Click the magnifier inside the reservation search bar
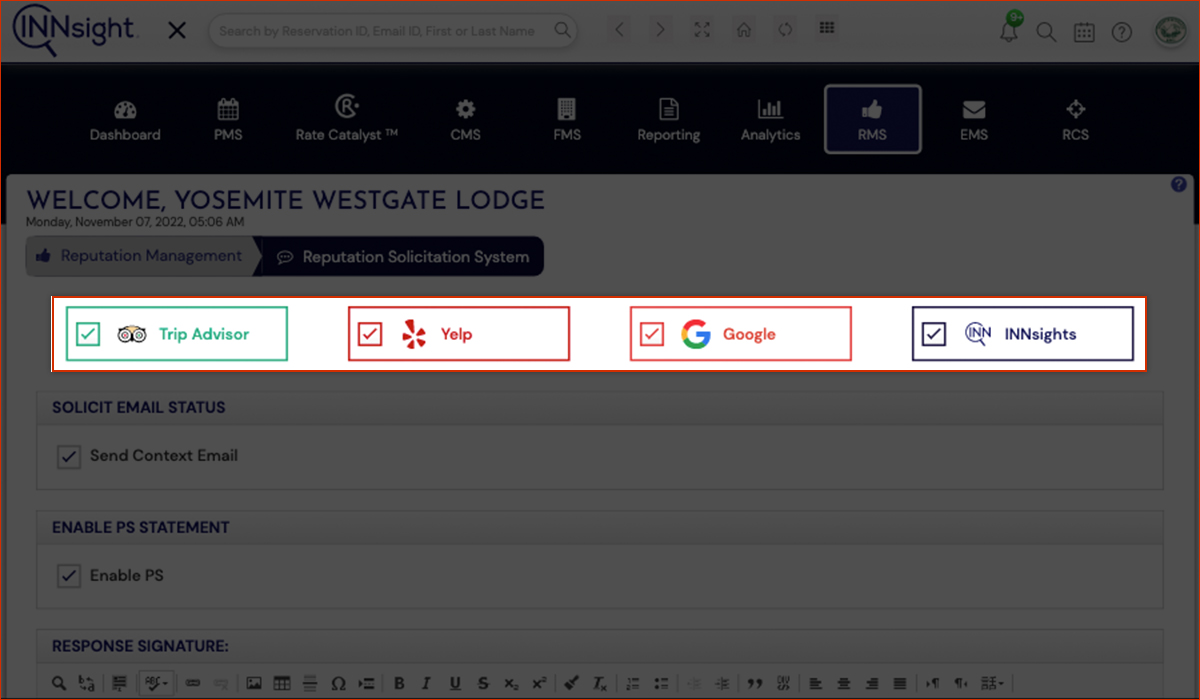The image size is (1200, 700). point(564,31)
